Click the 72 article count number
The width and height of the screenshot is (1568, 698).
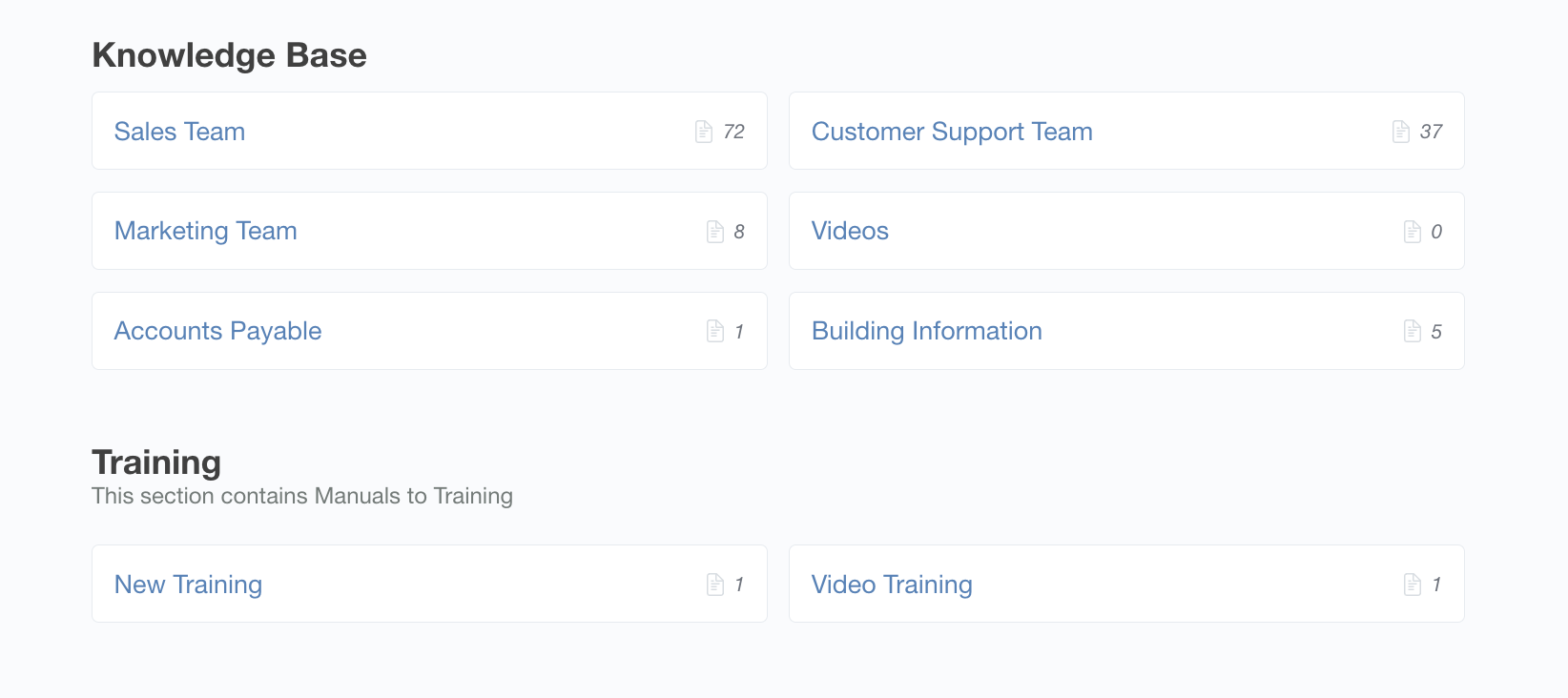point(733,132)
